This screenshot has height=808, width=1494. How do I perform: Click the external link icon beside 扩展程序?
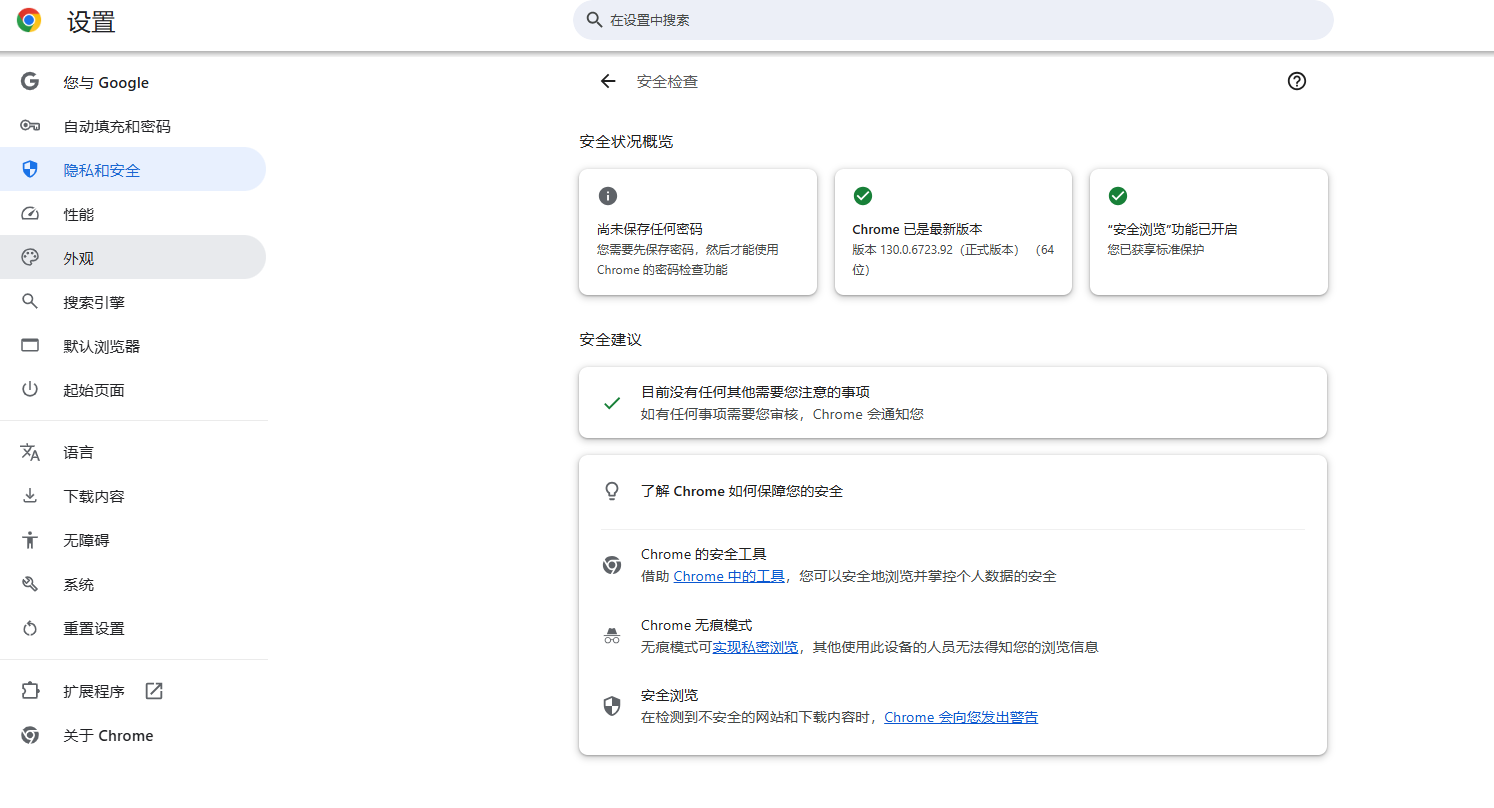pos(154,691)
